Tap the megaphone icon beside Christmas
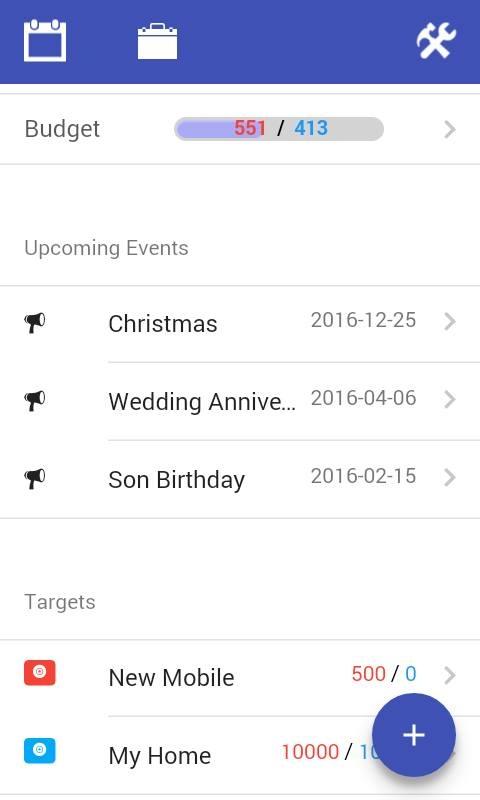Viewport: 480px width, 800px height. click(x=35, y=323)
